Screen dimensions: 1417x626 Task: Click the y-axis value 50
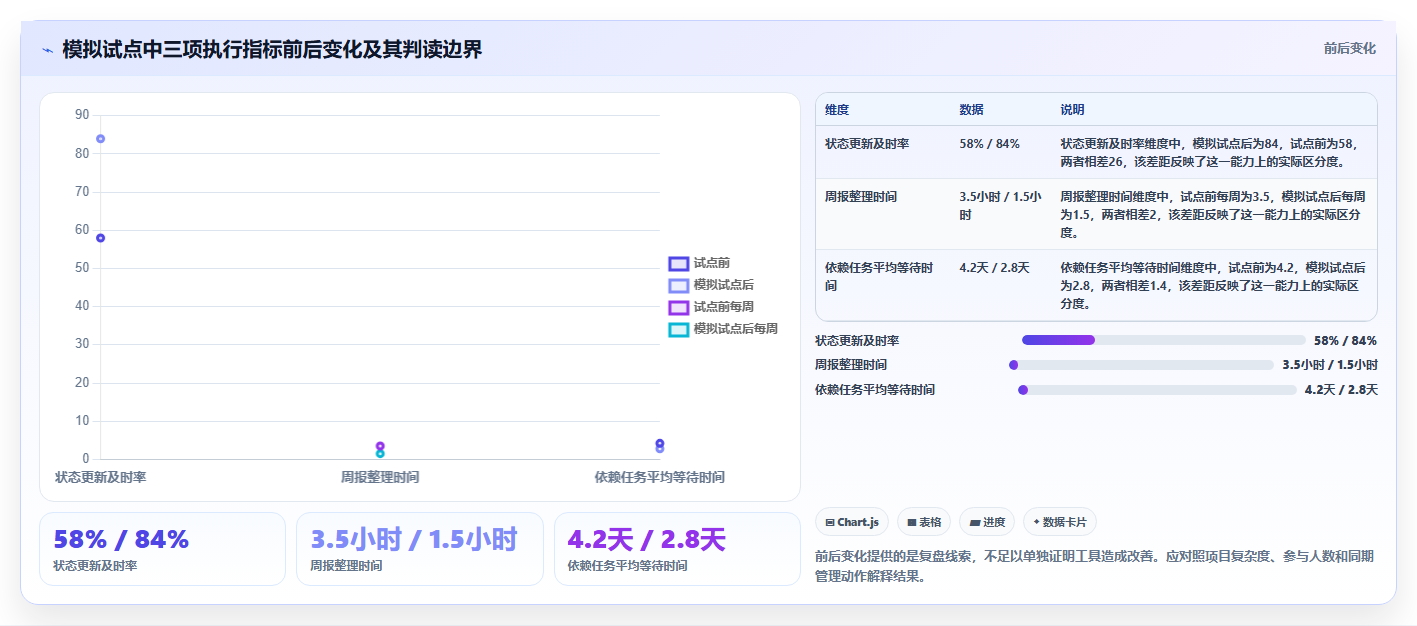click(x=82, y=268)
